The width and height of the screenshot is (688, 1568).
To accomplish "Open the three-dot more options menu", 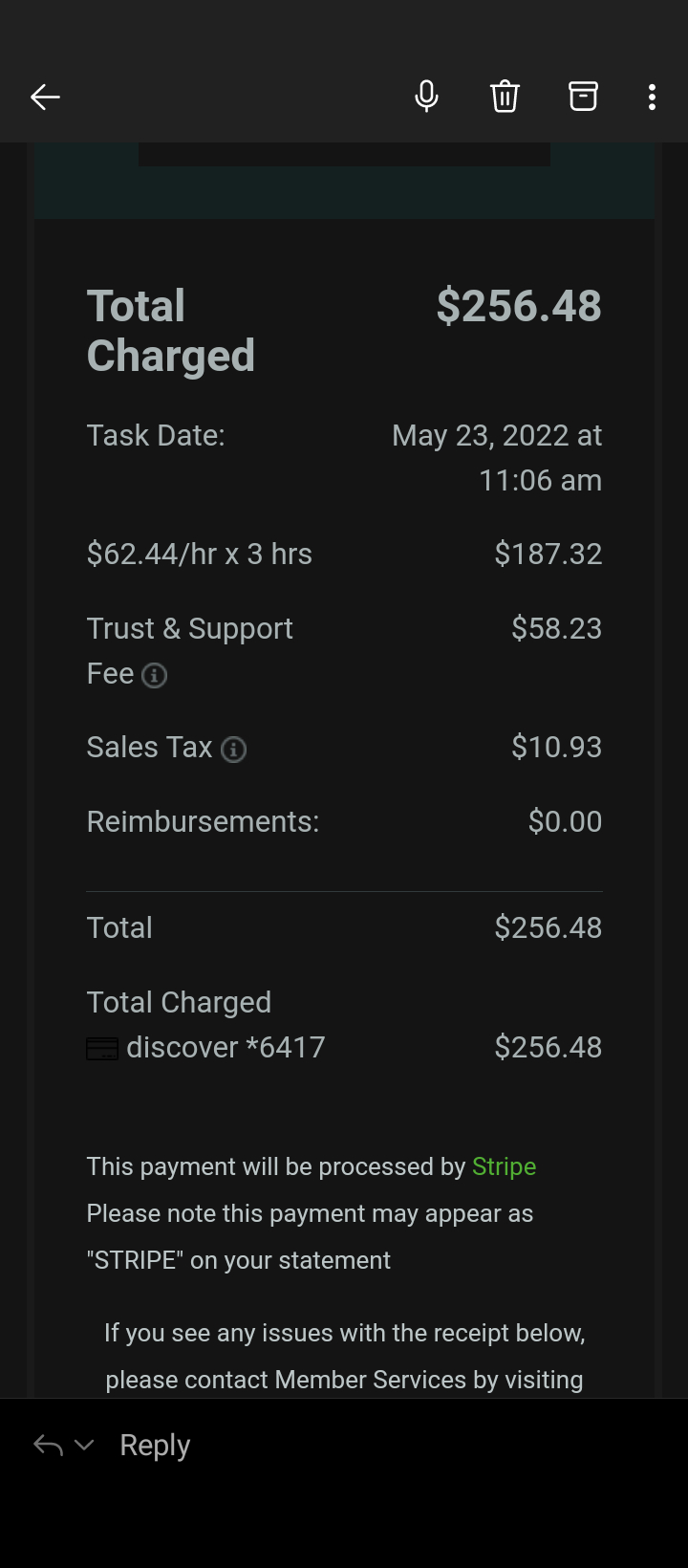I will click(x=652, y=97).
